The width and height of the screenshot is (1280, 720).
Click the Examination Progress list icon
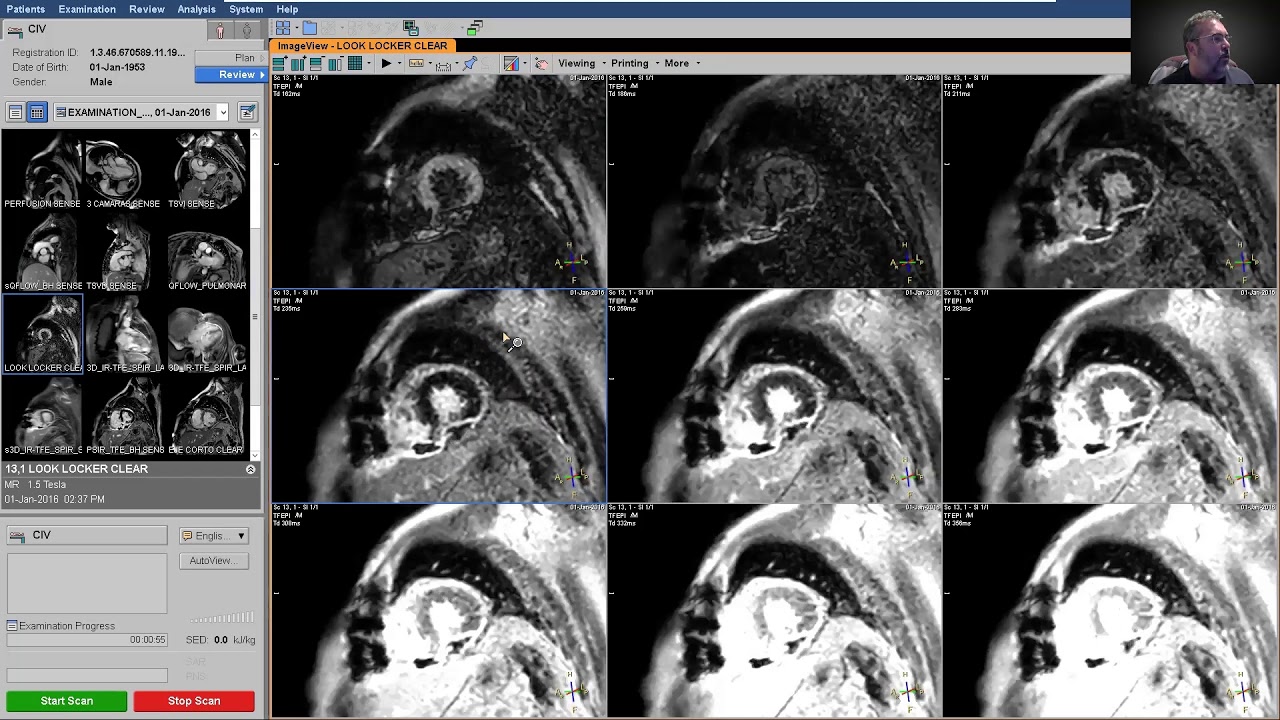(x=12, y=626)
